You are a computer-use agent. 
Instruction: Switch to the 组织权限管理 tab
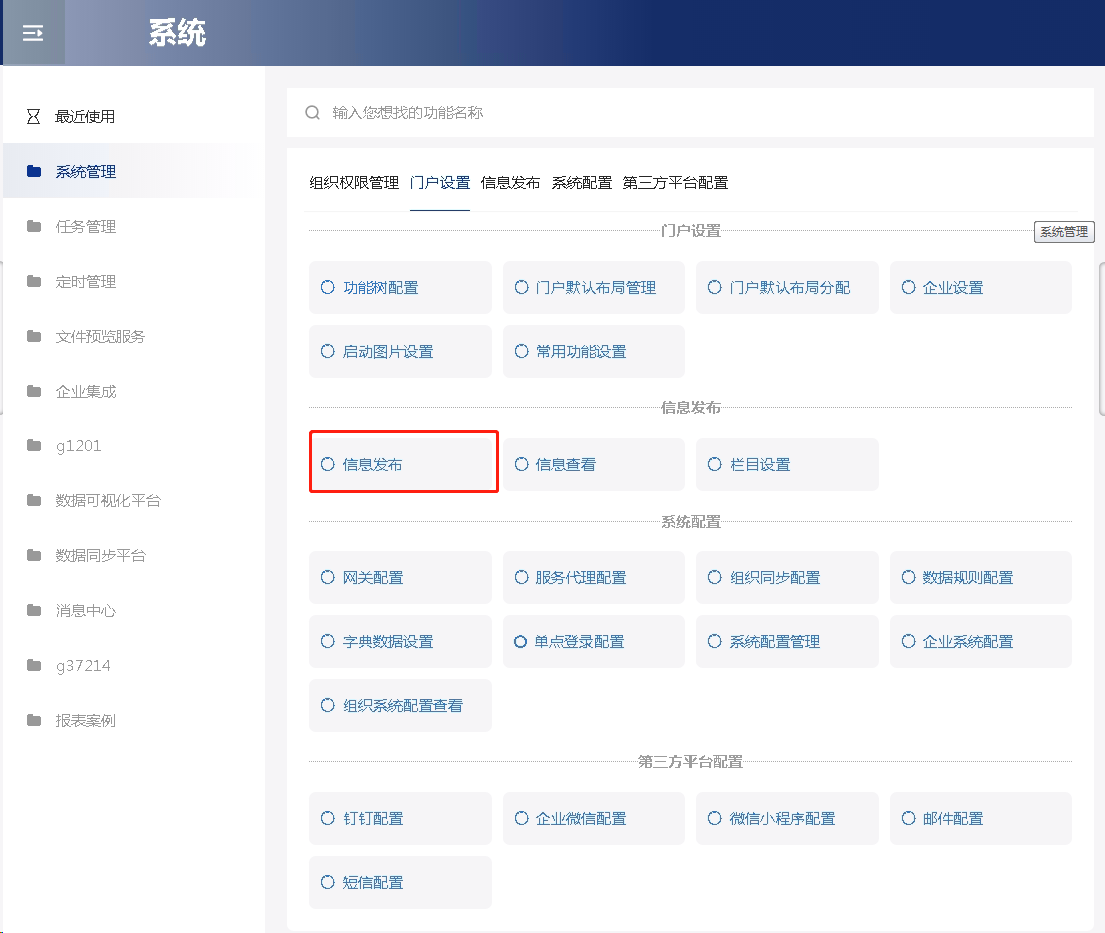354,183
